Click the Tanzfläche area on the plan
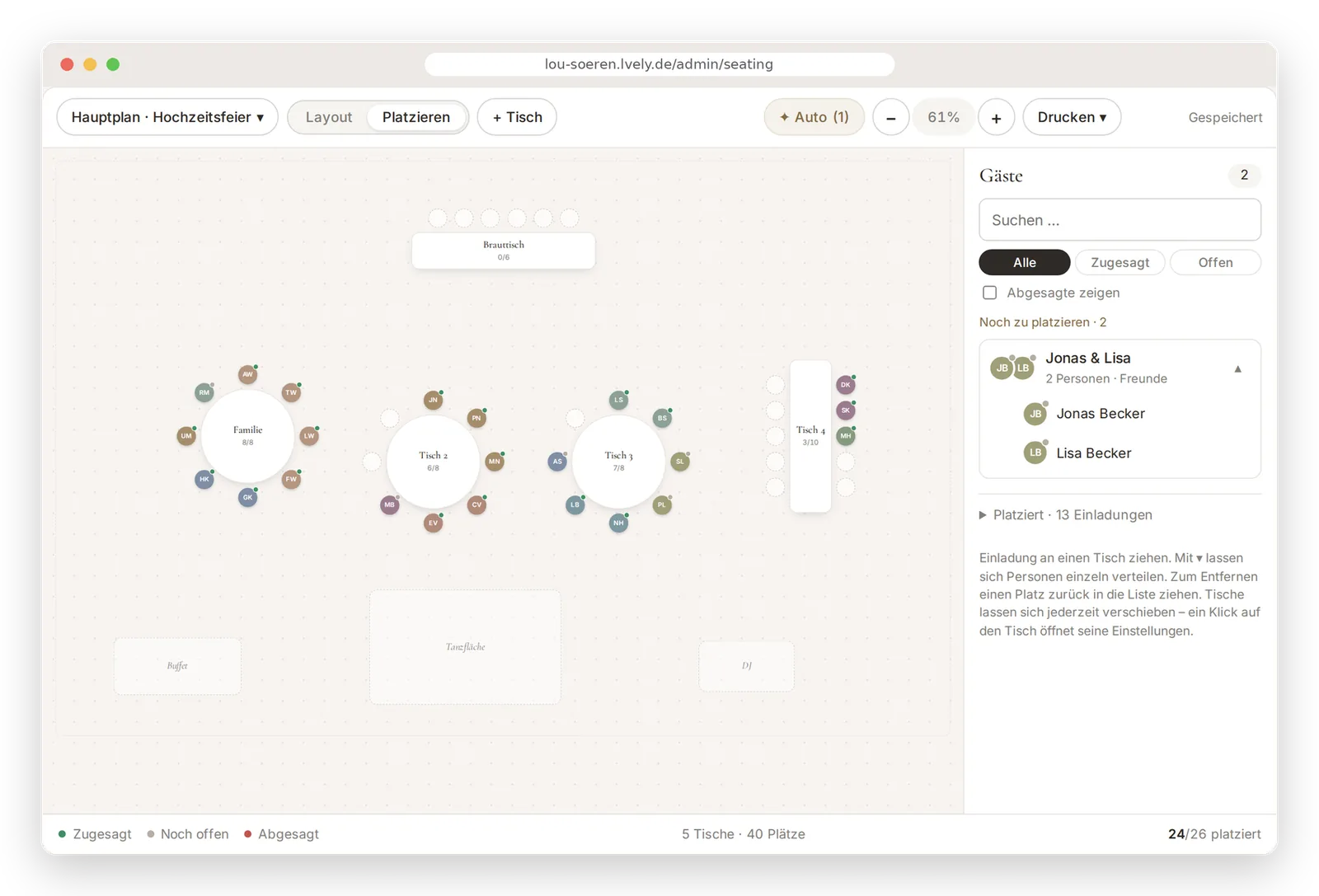This screenshot has width=1319, height=896. [465, 647]
